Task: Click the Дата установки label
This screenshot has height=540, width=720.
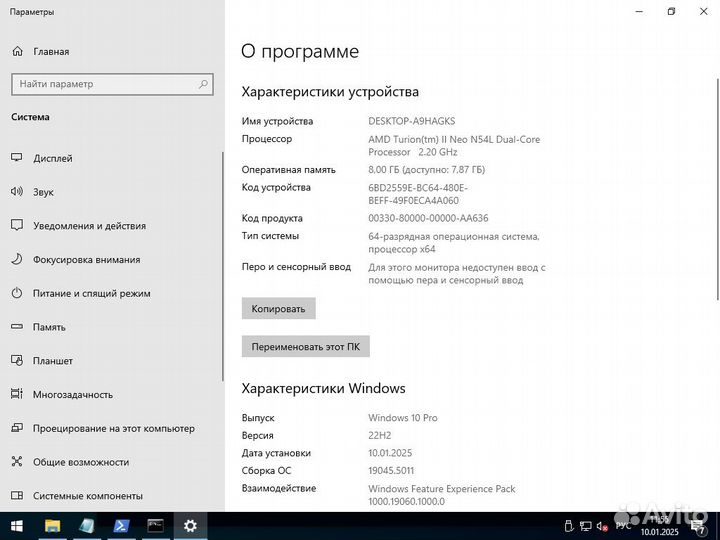Action: tap(276, 453)
